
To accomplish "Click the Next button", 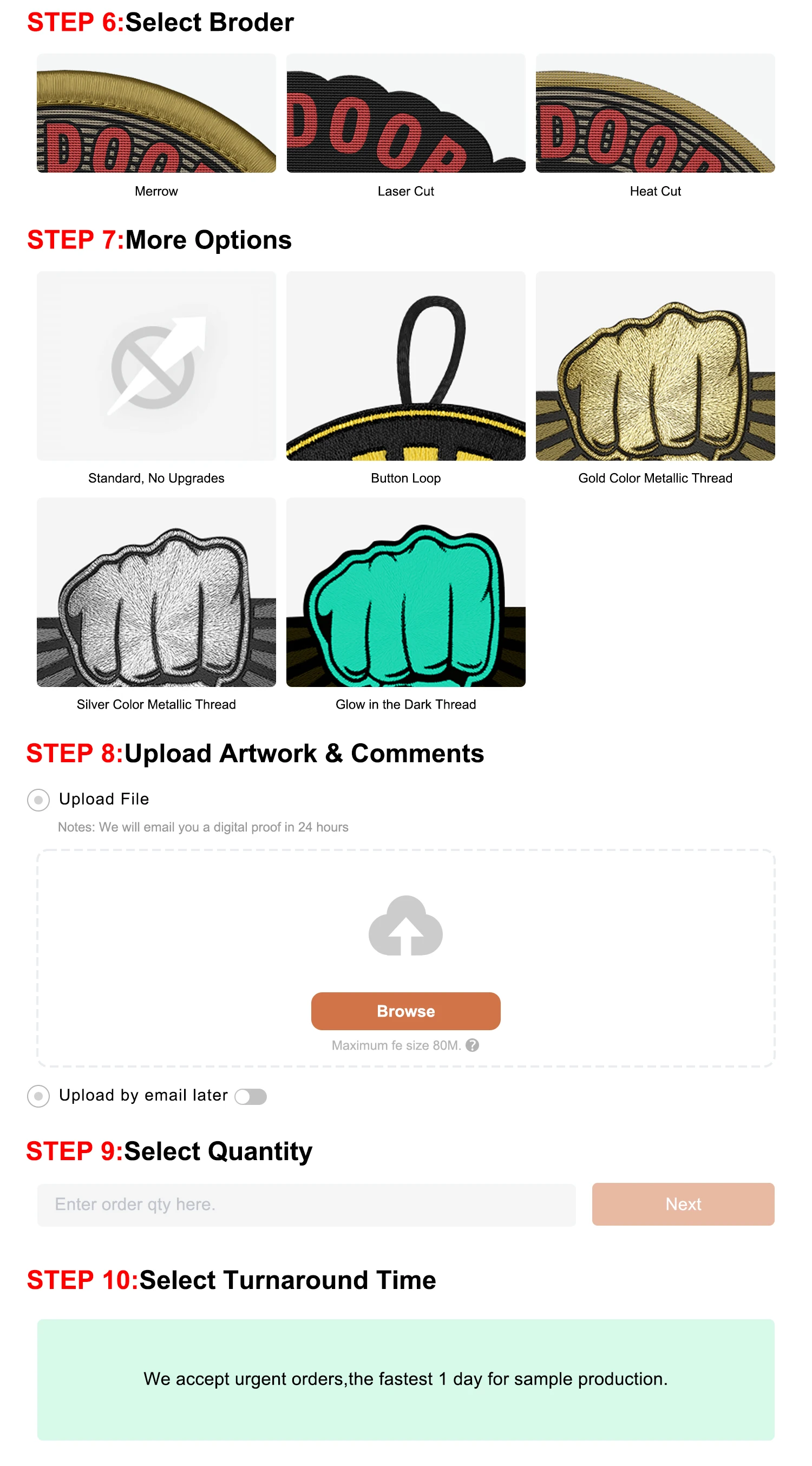I will [x=683, y=1203].
